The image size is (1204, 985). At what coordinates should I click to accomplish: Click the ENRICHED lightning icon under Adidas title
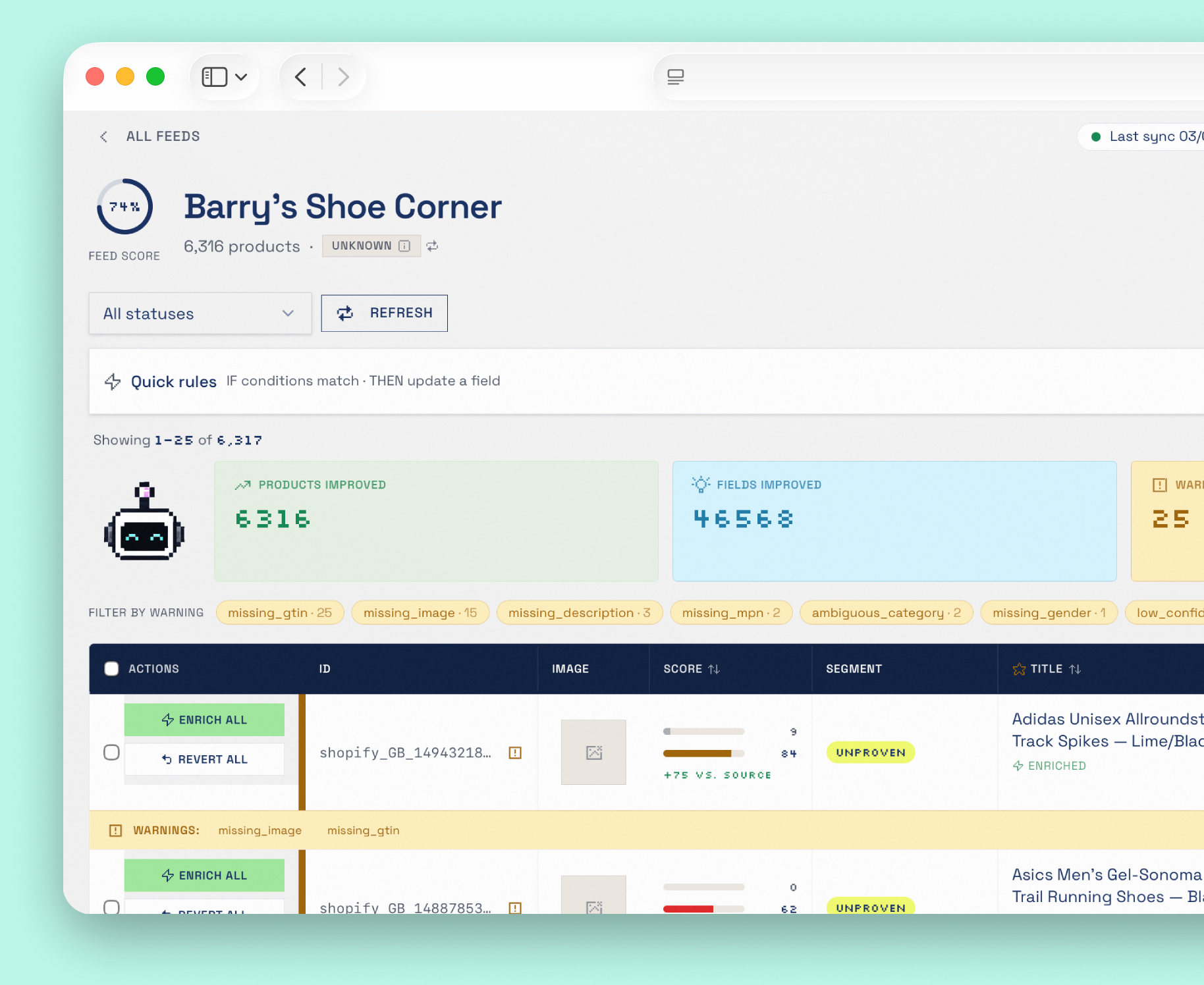point(1018,766)
